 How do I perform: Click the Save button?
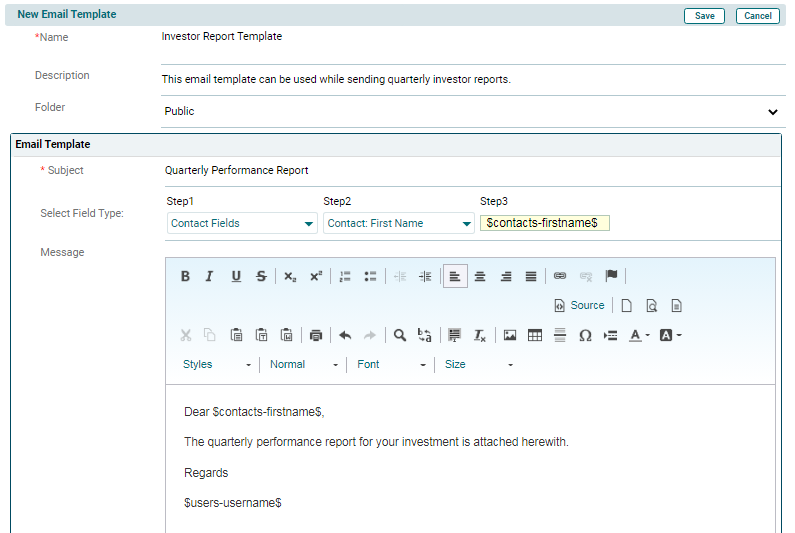(x=705, y=16)
